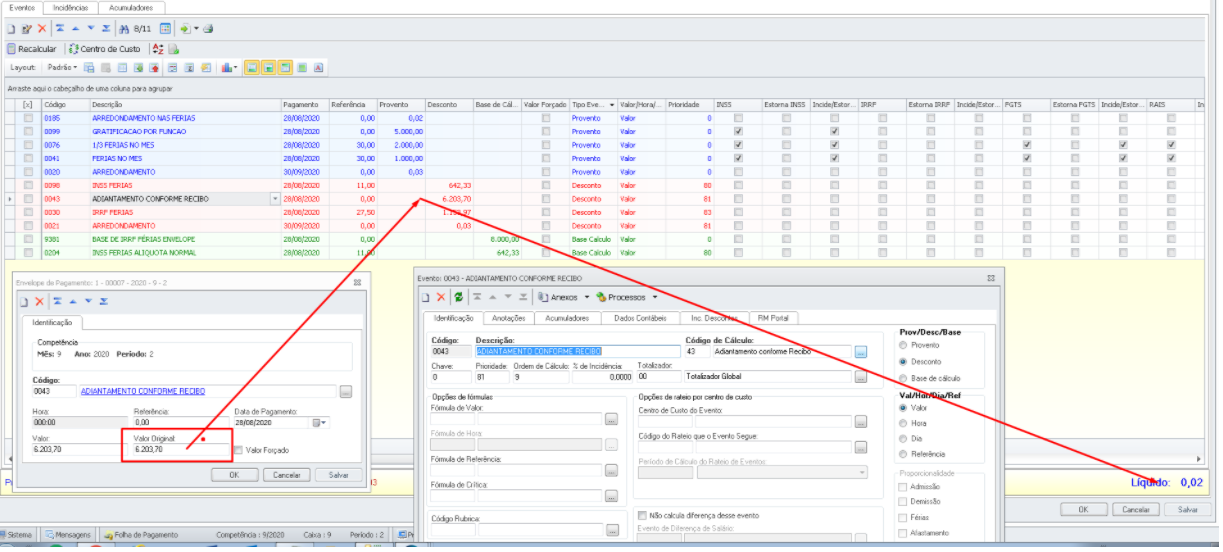Switch to the Acumuladores tab at top
The image size is (1223, 552).
(131, 7)
